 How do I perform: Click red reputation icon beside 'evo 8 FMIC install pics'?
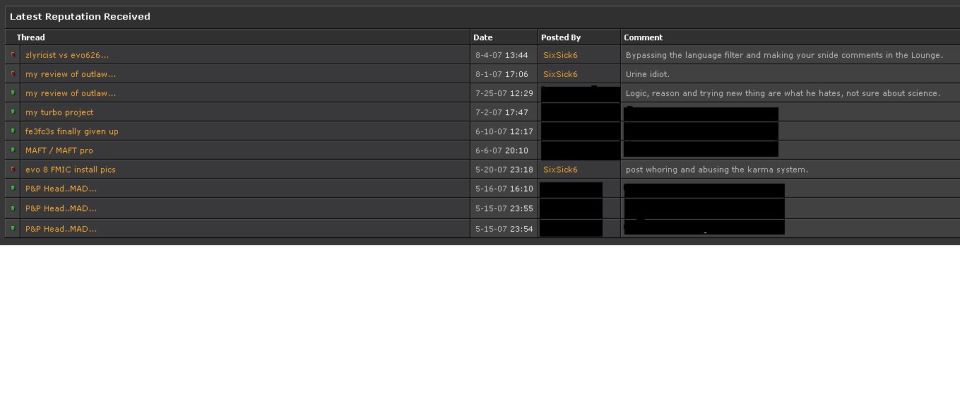13,169
